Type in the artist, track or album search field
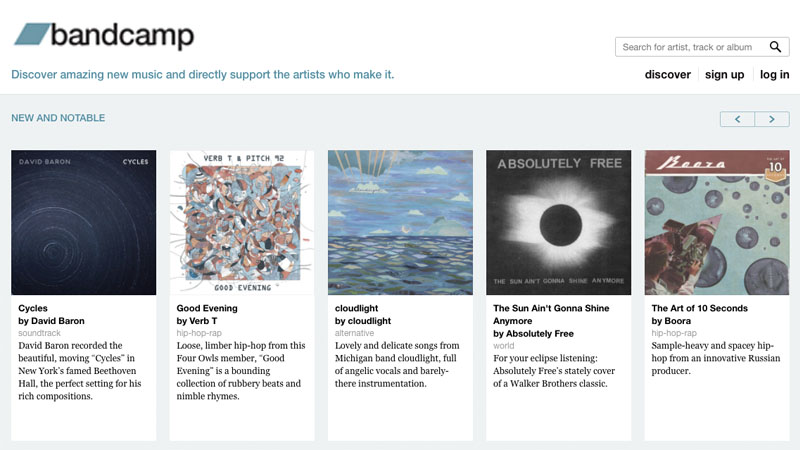Screen dimensions: 800x450 [690, 47]
